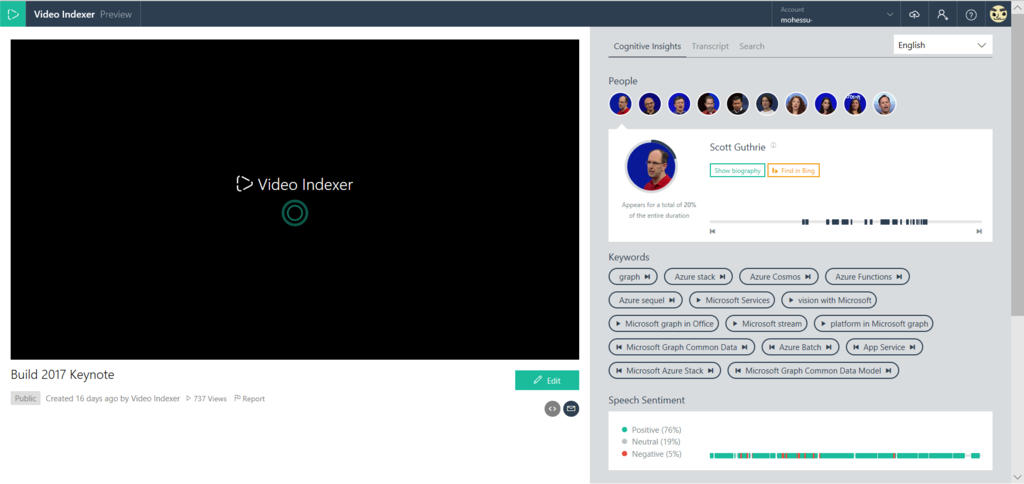The image size is (1024, 484).
Task: Click the Edit button
Action: pos(547,380)
